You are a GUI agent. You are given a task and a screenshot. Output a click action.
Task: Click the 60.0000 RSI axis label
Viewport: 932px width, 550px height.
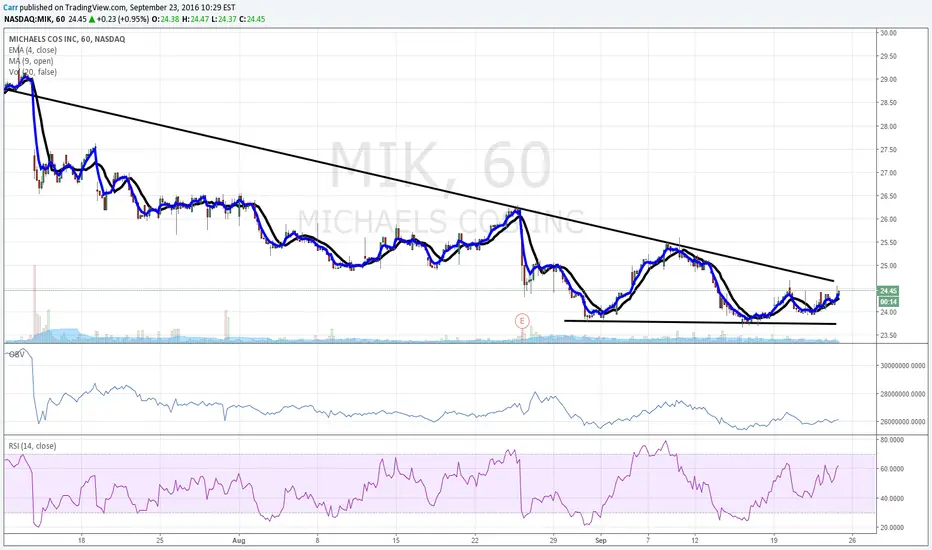point(892,469)
